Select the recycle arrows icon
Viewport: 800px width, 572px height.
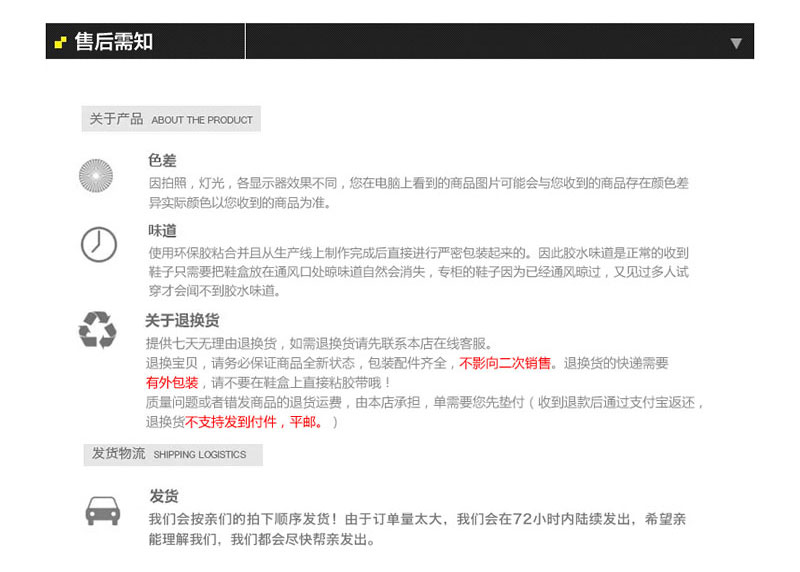[x=98, y=329]
